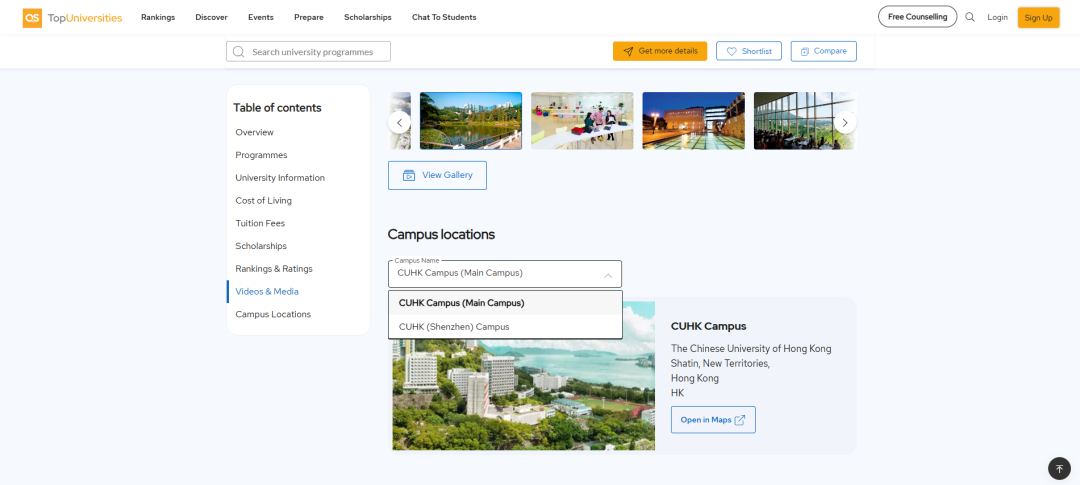The width and height of the screenshot is (1080, 485).
Task: Select Videos & Media in table of contents
Action: [267, 291]
